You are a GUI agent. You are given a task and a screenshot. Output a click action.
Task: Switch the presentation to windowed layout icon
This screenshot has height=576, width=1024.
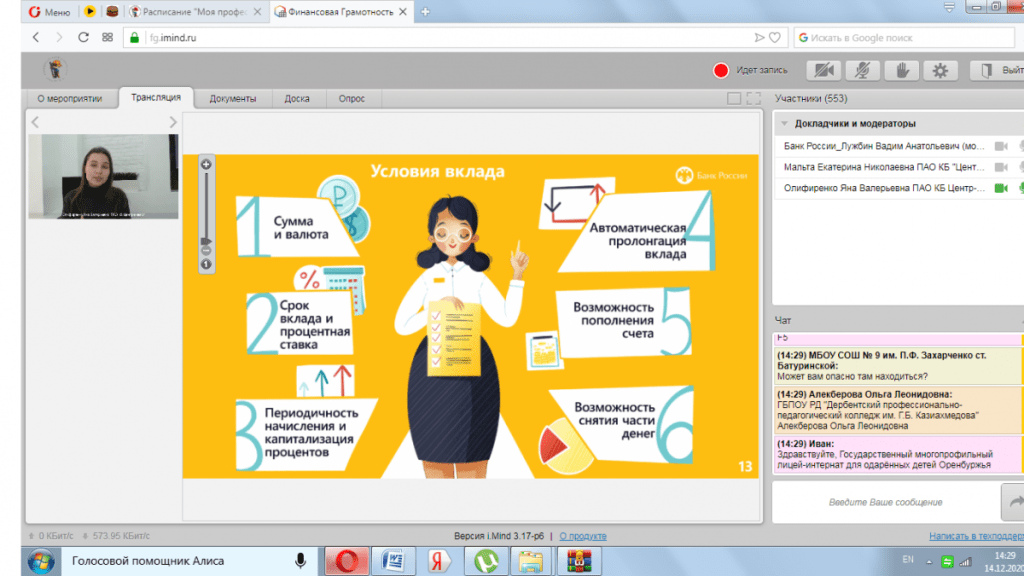pyautogui.click(x=734, y=99)
